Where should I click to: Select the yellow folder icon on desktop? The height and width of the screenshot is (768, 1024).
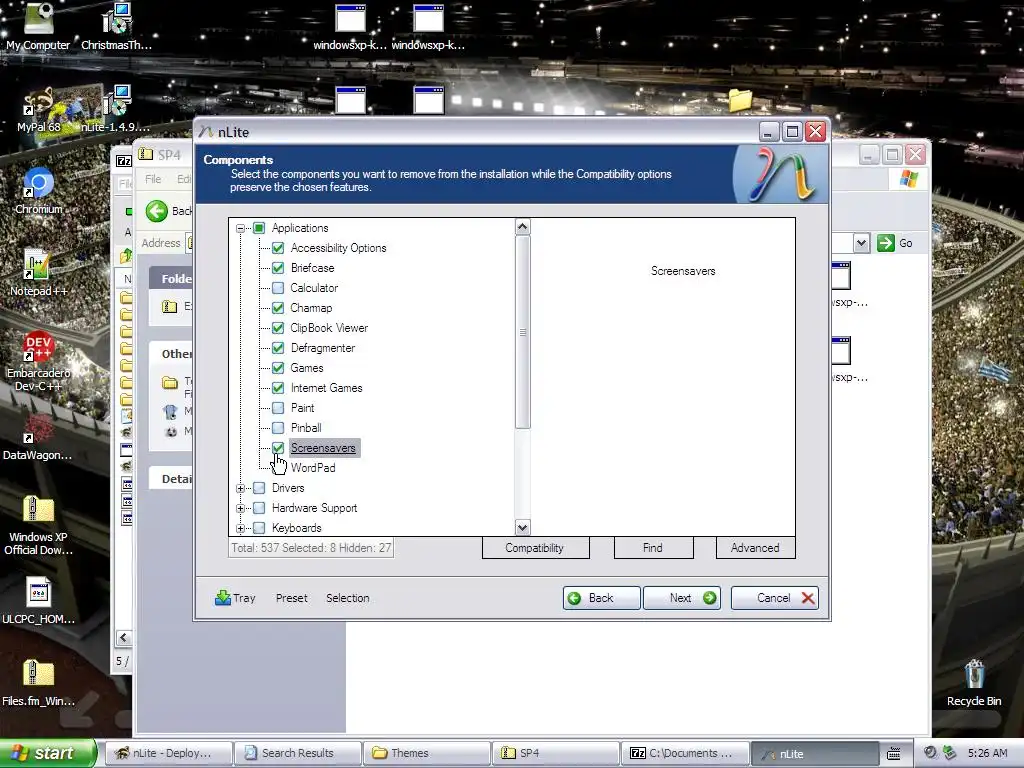click(741, 100)
